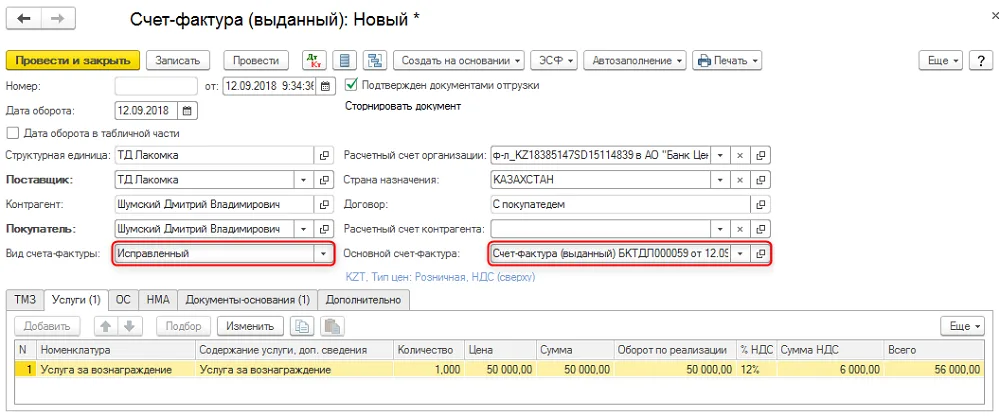Clear Расчетный счет организации field
Screen dimensions: 1000x416
(x=740, y=155)
